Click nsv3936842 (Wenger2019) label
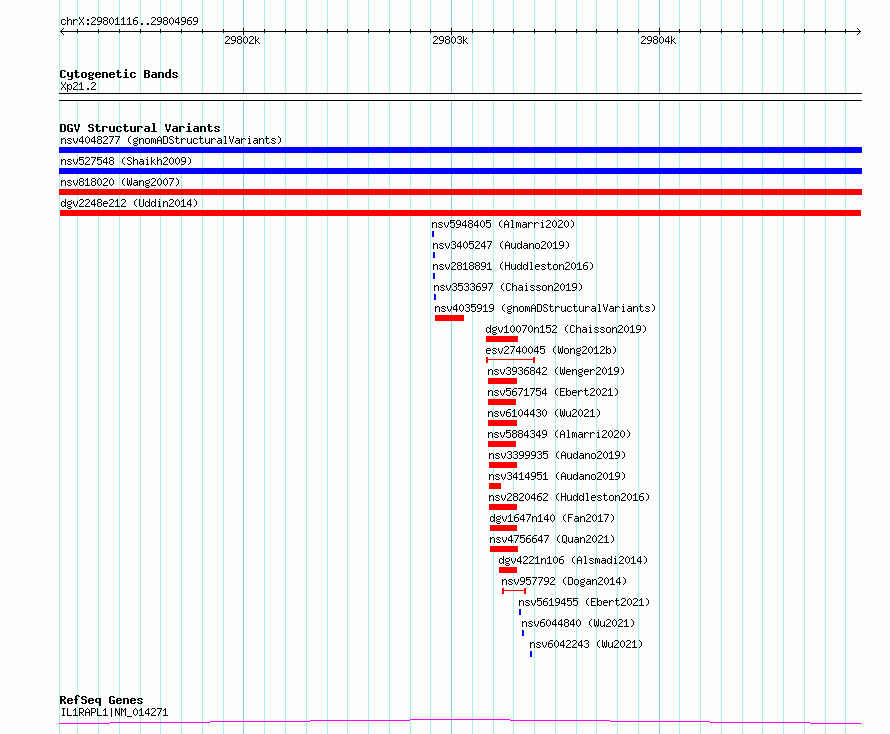The height and width of the screenshot is (734, 890). (556, 371)
